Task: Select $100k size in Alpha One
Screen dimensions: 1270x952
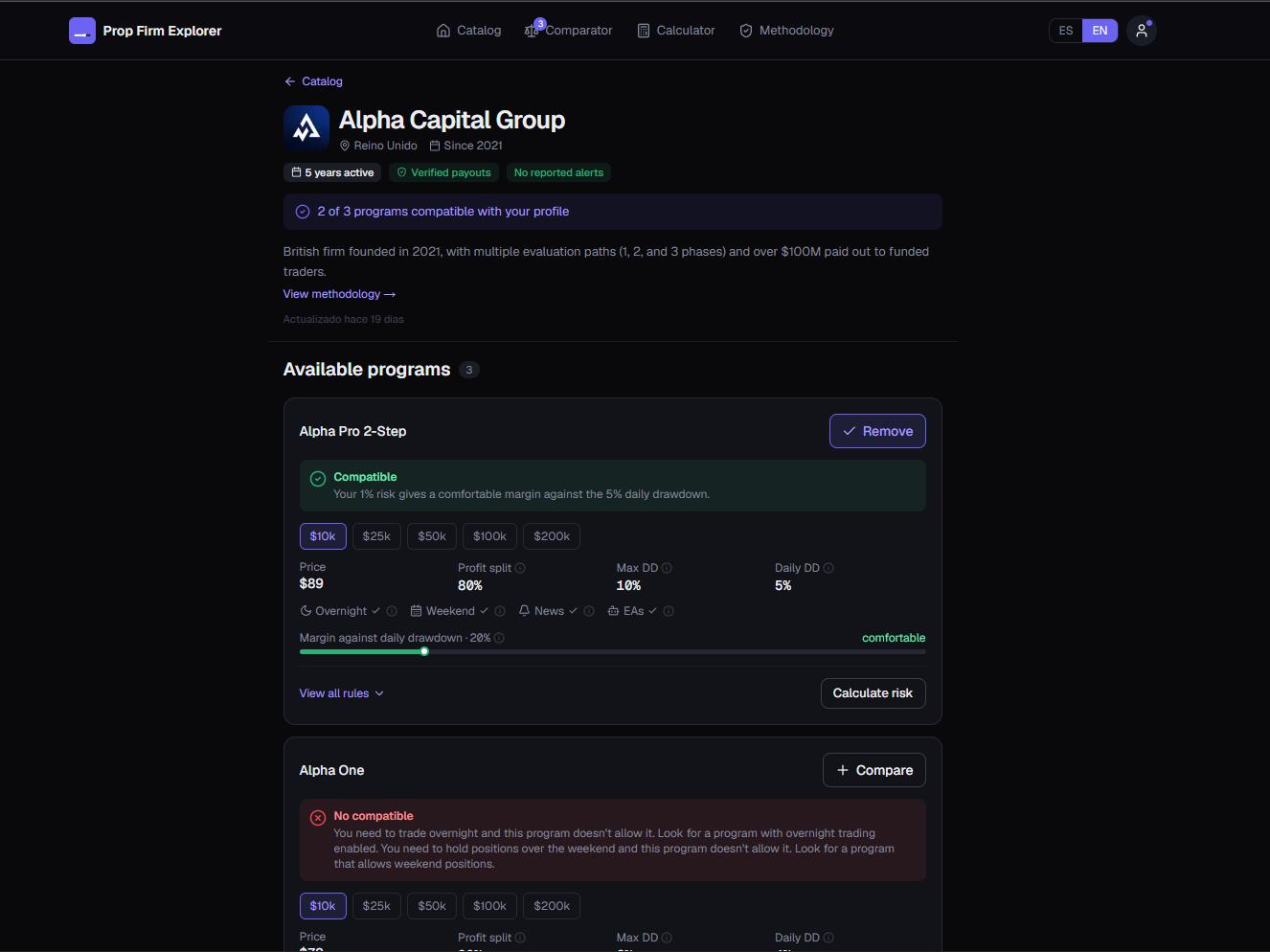Action: tap(489, 906)
